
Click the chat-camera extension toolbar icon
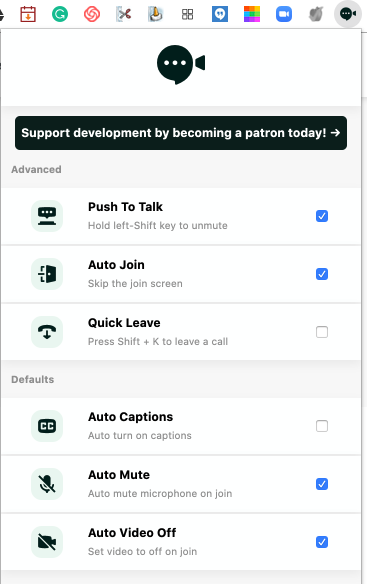pyautogui.click(x=348, y=14)
